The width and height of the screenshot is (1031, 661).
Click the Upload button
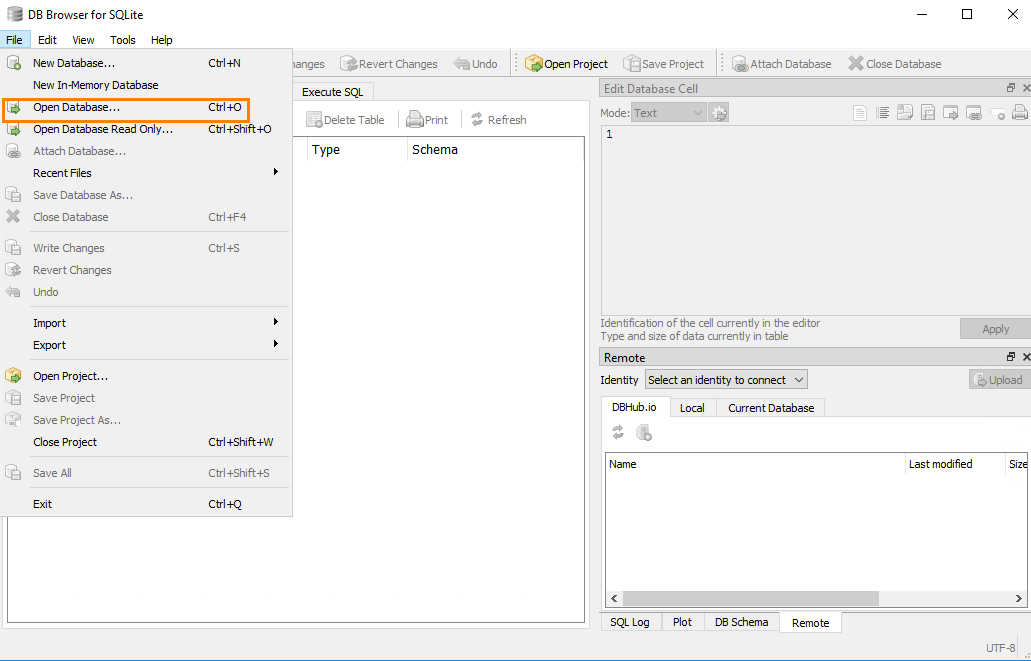coord(1000,380)
